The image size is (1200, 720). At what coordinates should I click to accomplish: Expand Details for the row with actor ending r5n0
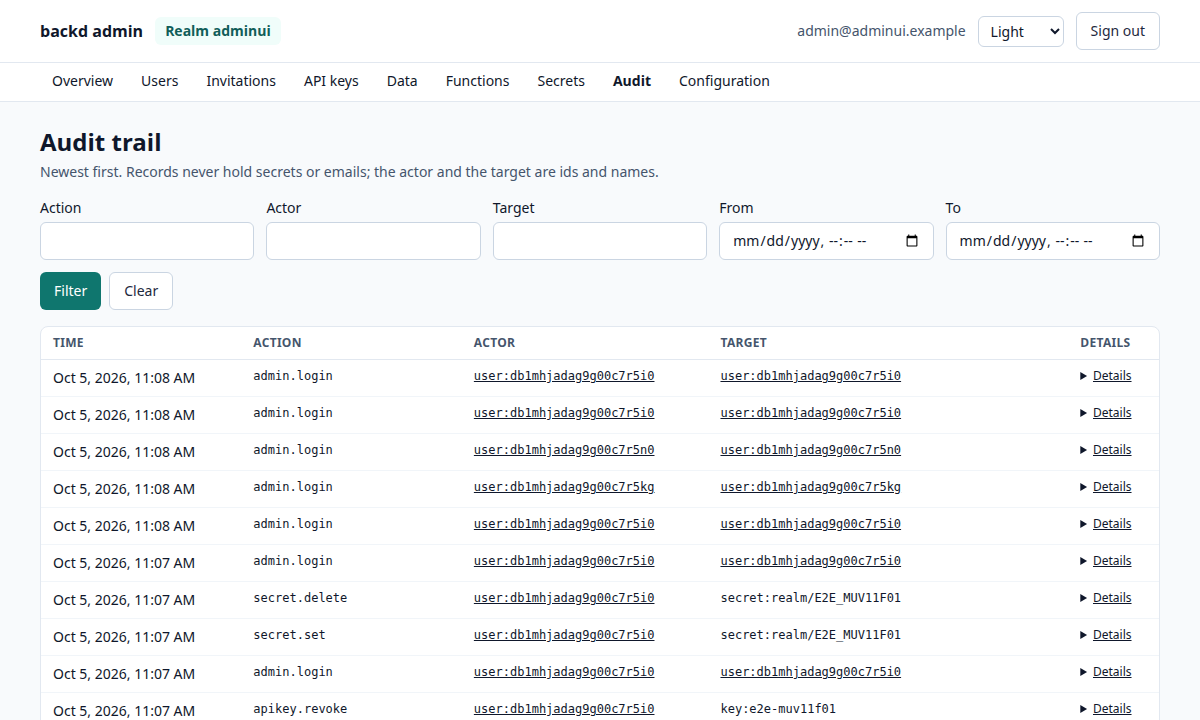[x=1106, y=450]
